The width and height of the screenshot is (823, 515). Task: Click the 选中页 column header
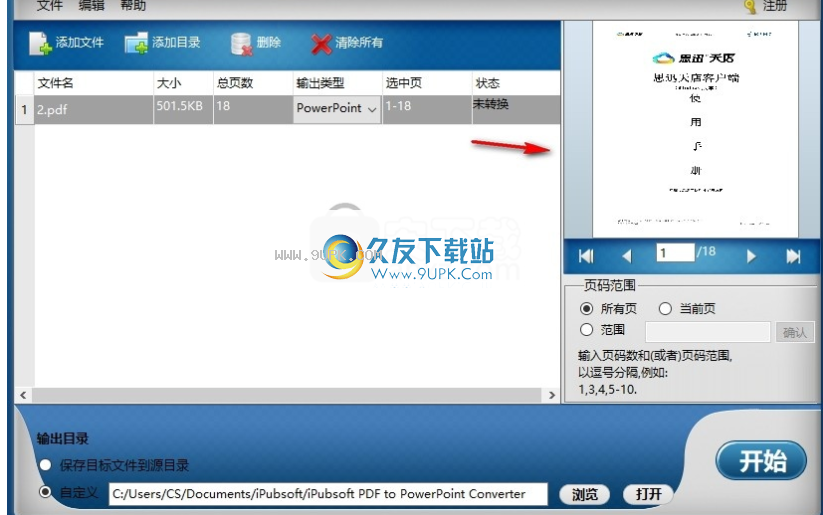click(427, 83)
